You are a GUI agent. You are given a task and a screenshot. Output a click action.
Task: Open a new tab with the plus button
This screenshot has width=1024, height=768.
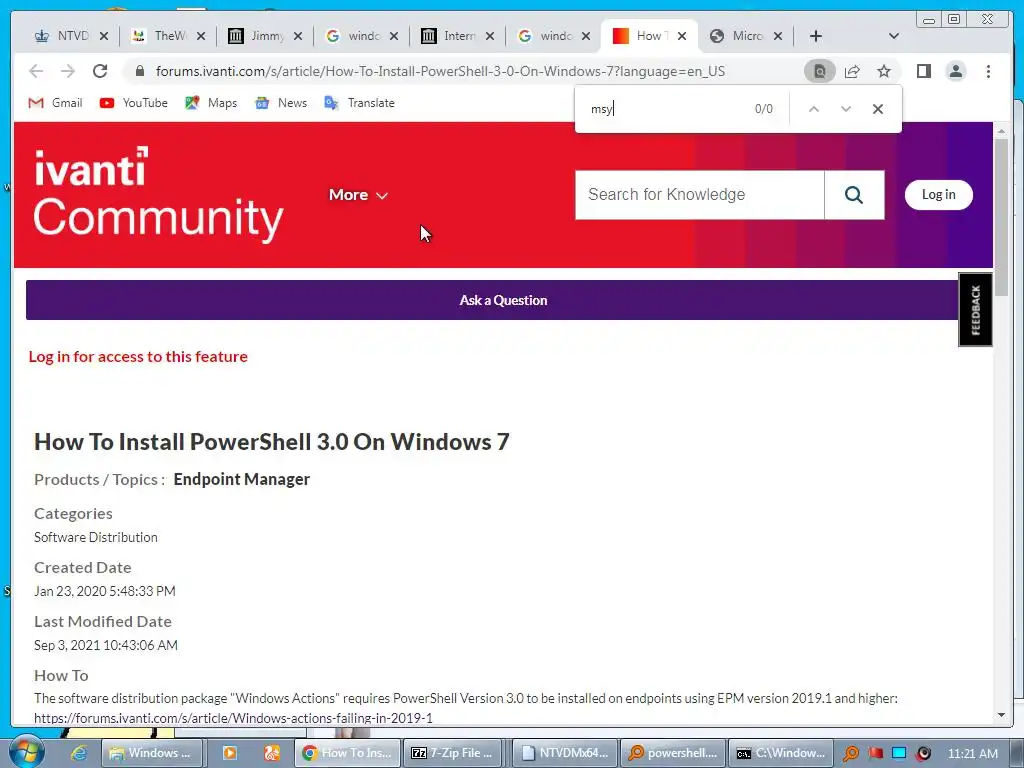pos(816,36)
